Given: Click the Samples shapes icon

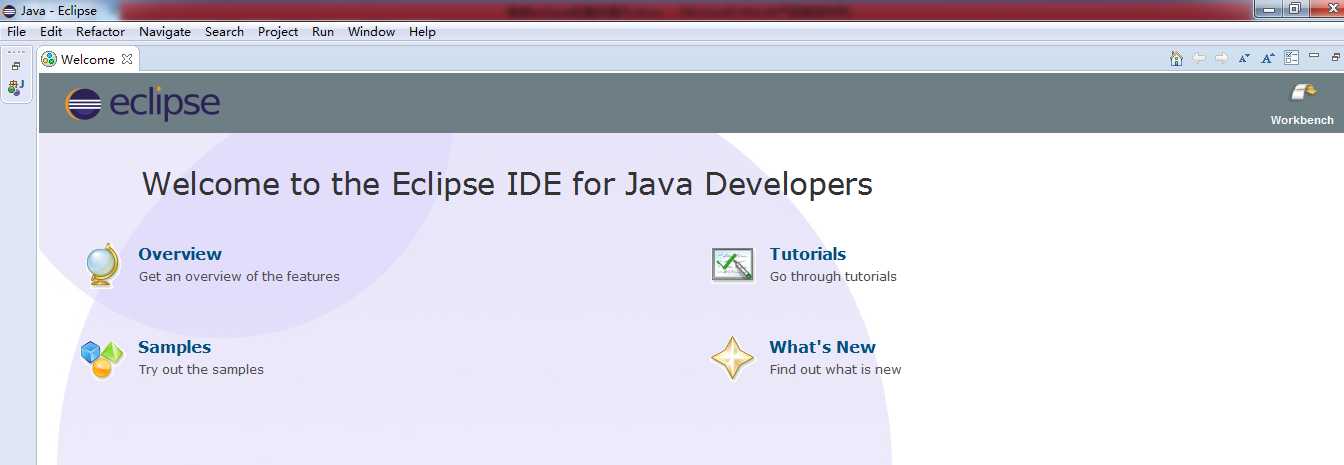Looking at the screenshot, I should click(102, 358).
